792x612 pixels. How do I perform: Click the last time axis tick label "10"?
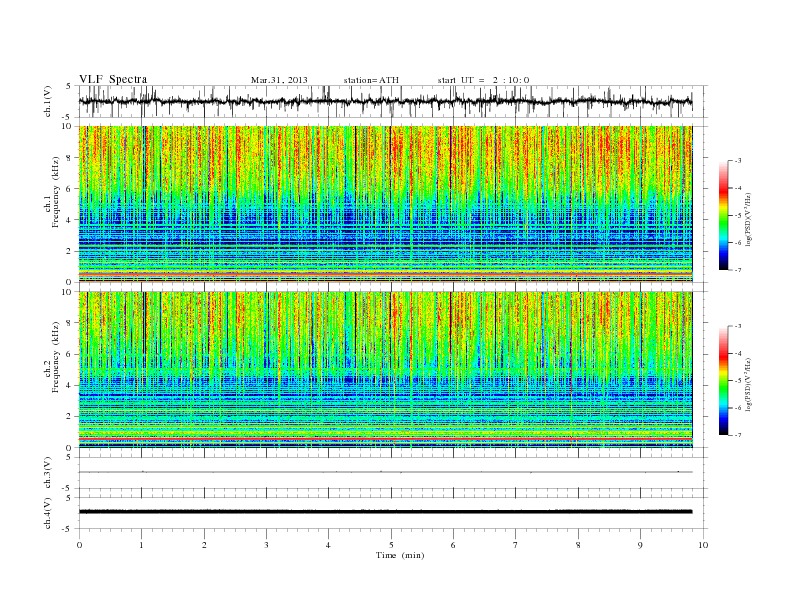(x=703, y=545)
